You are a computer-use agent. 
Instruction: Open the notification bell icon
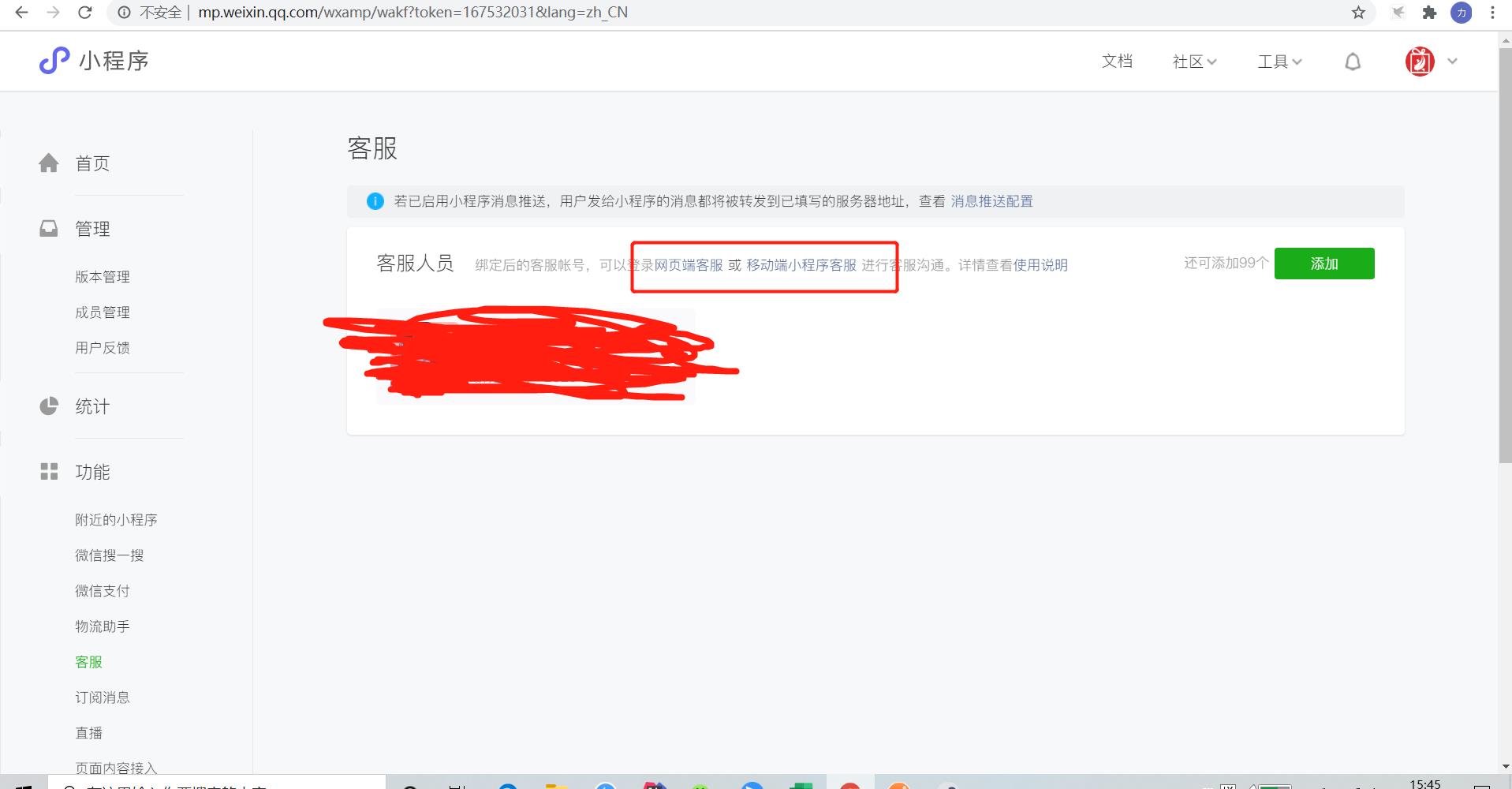tap(1352, 61)
